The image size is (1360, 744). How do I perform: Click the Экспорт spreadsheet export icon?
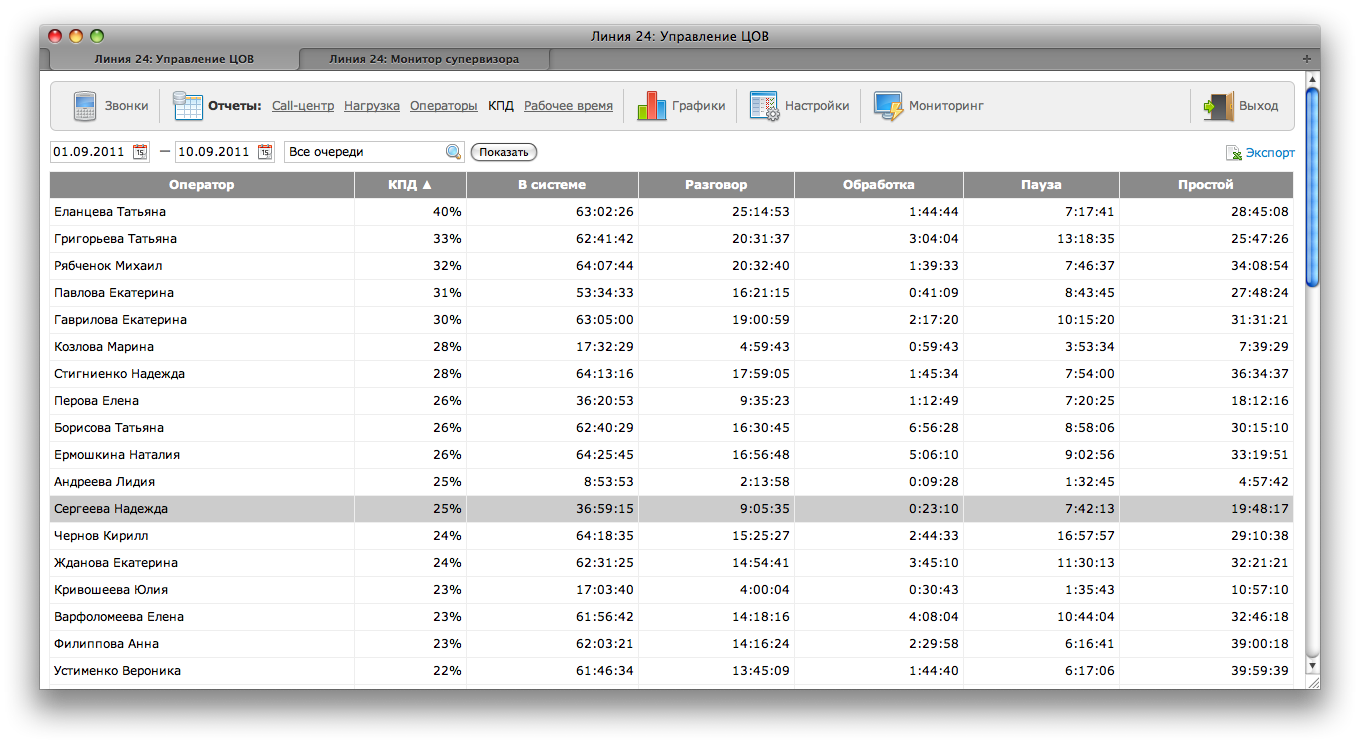pos(1234,153)
